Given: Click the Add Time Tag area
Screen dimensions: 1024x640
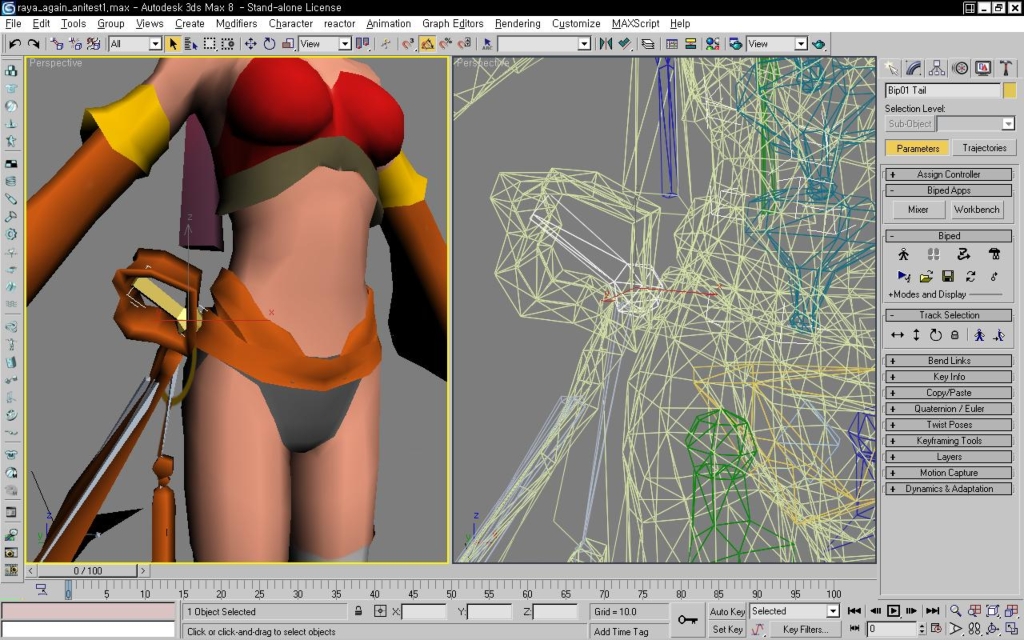Looking at the screenshot, I should point(621,632).
